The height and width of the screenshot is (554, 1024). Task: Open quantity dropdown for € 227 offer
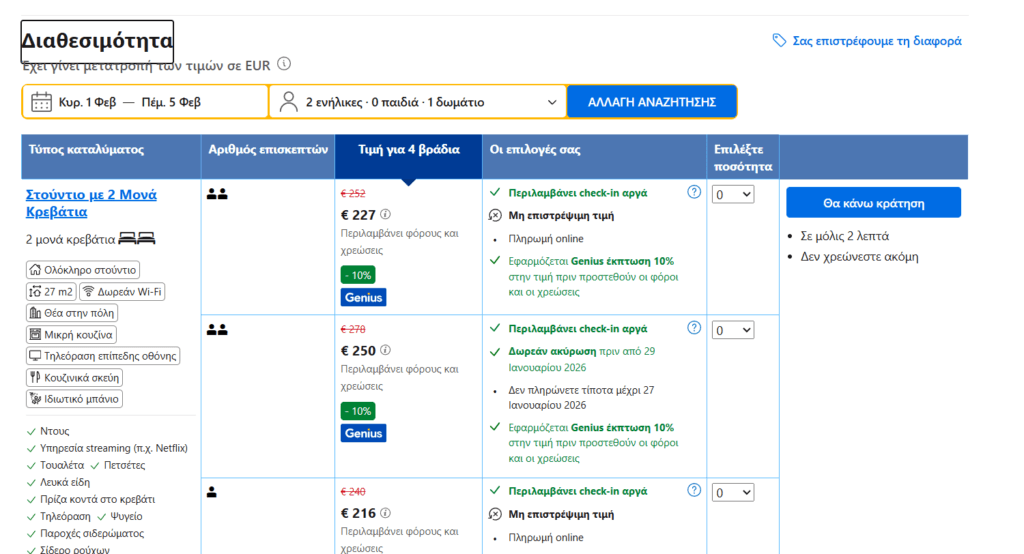click(x=733, y=195)
